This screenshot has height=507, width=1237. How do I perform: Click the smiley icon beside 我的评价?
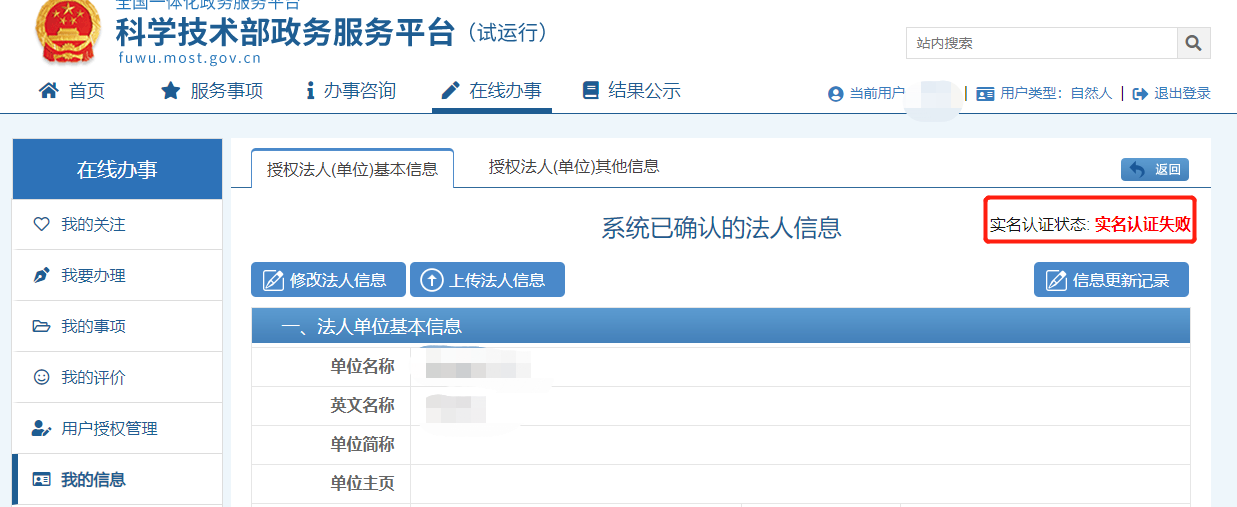pos(41,378)
